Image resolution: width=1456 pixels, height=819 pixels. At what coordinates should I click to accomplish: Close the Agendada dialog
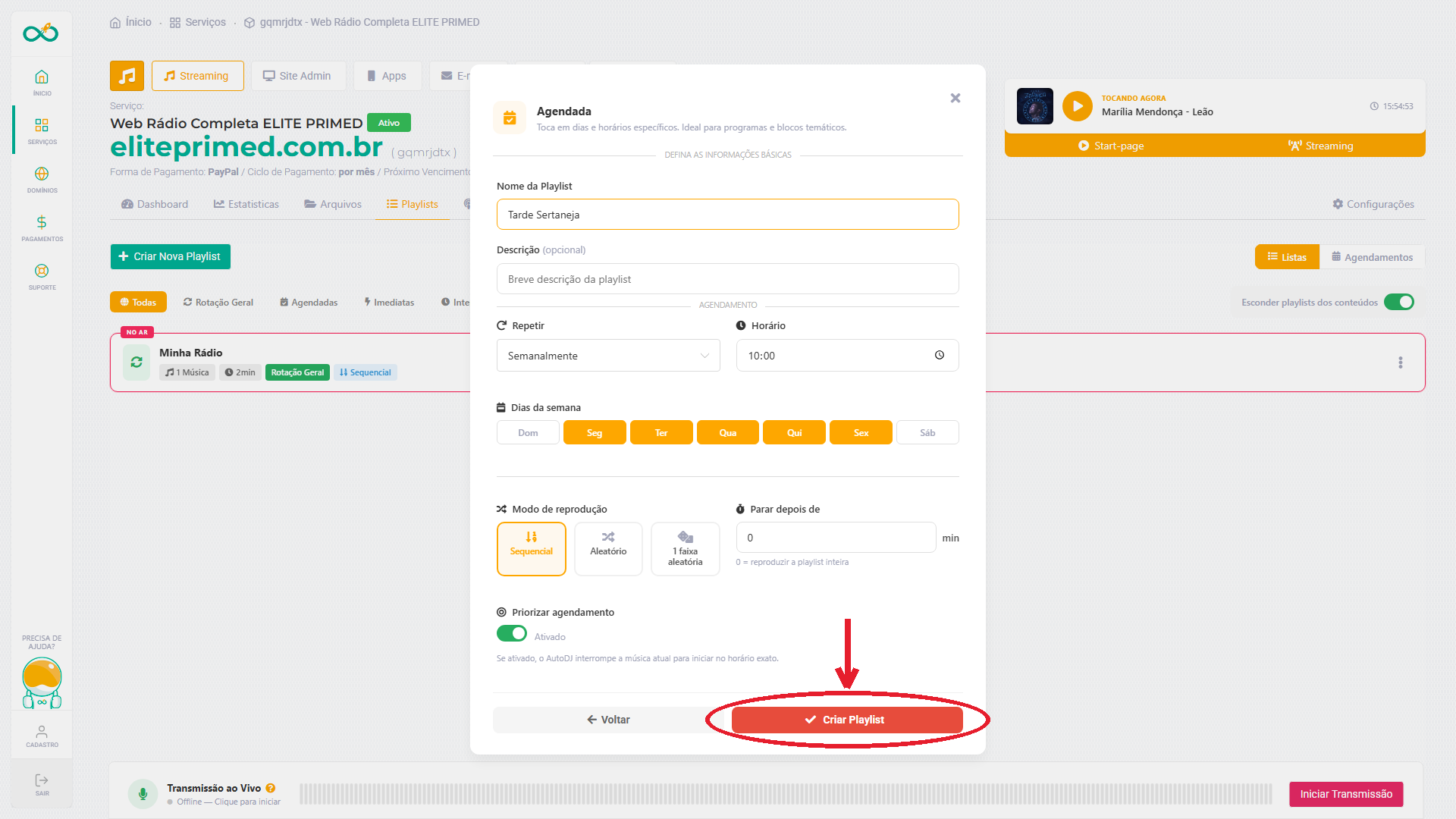pos(955,98)
